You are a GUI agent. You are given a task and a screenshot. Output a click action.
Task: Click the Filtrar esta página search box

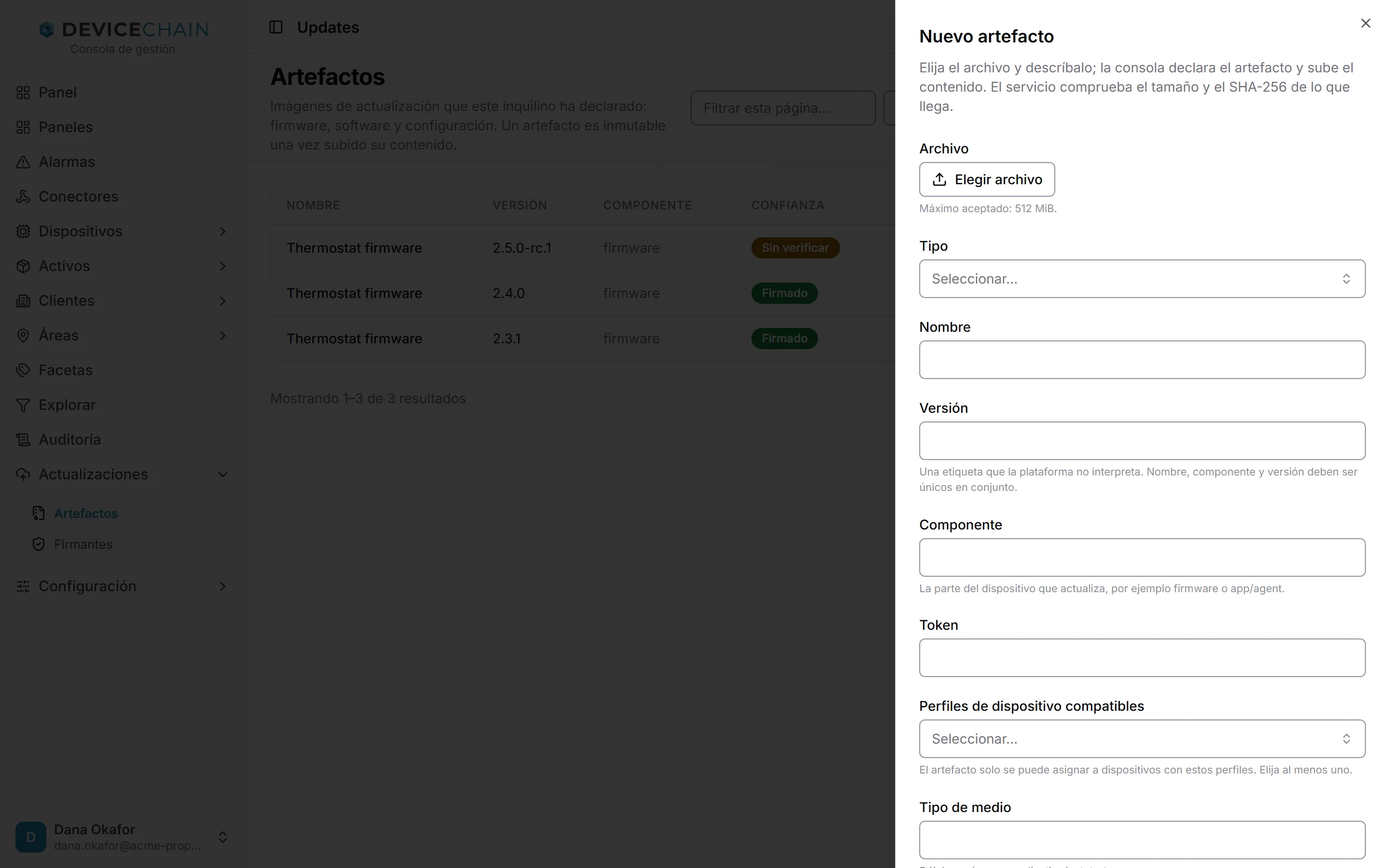[783, 108]
